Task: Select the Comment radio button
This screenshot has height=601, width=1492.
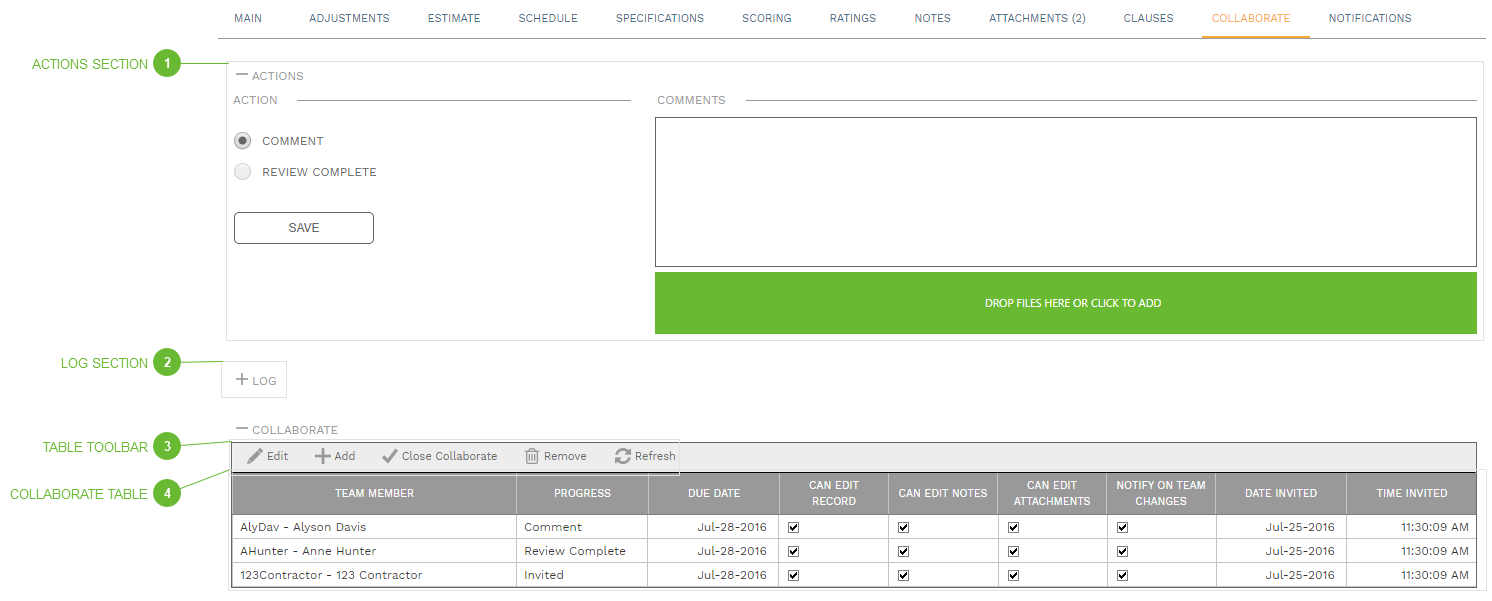Action: pos(242,141)
